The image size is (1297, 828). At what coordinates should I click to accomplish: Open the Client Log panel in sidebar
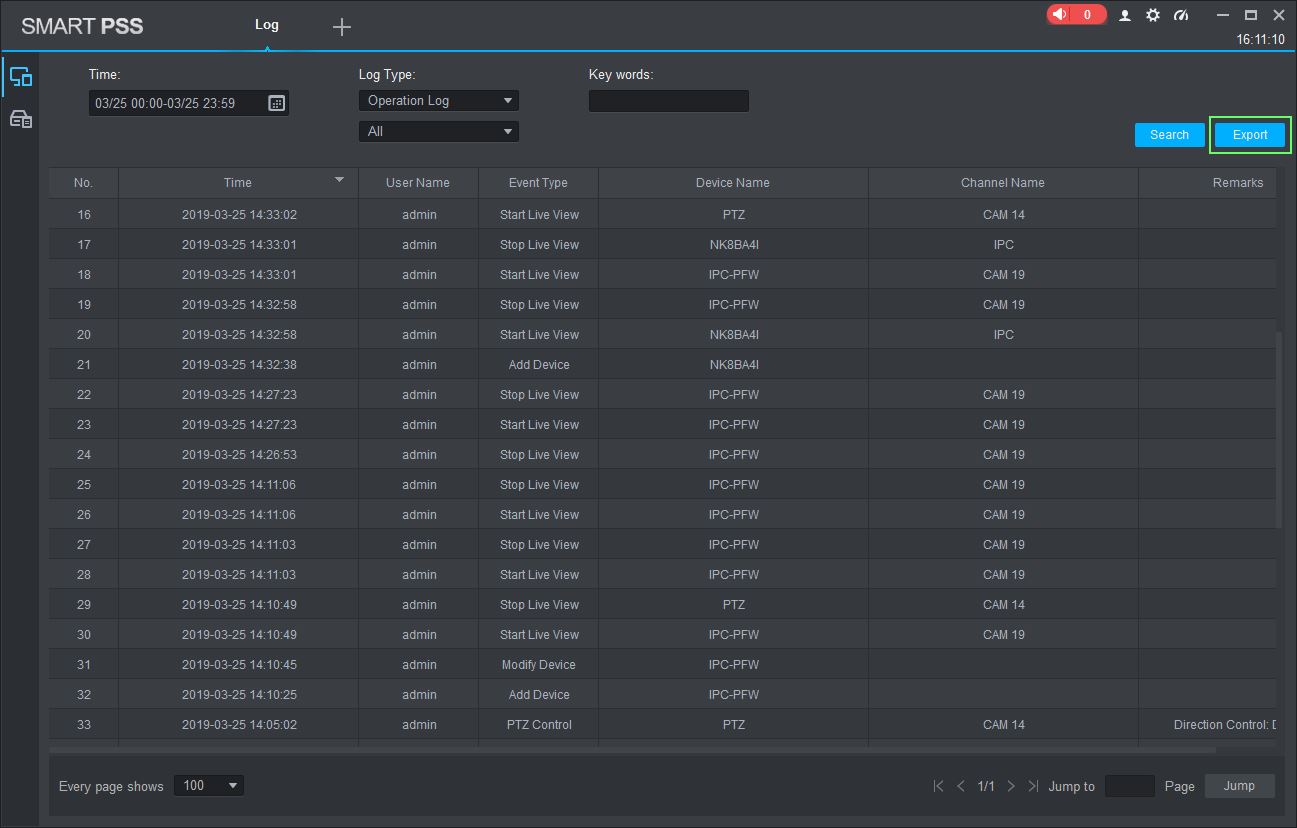[x=20, y=76]
